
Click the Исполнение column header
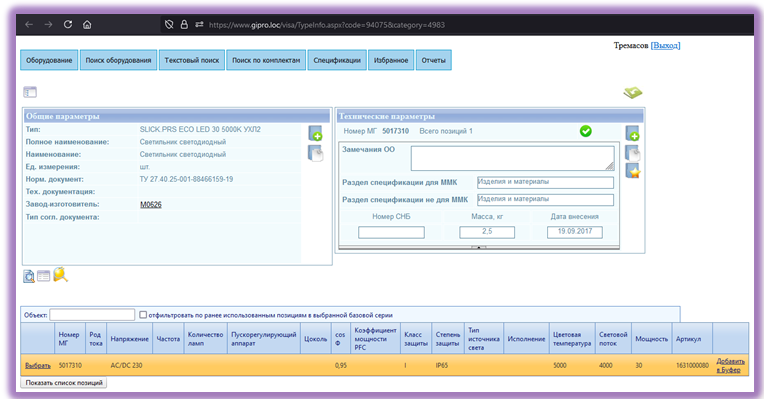pyautogui.click(x=526, y=339)
